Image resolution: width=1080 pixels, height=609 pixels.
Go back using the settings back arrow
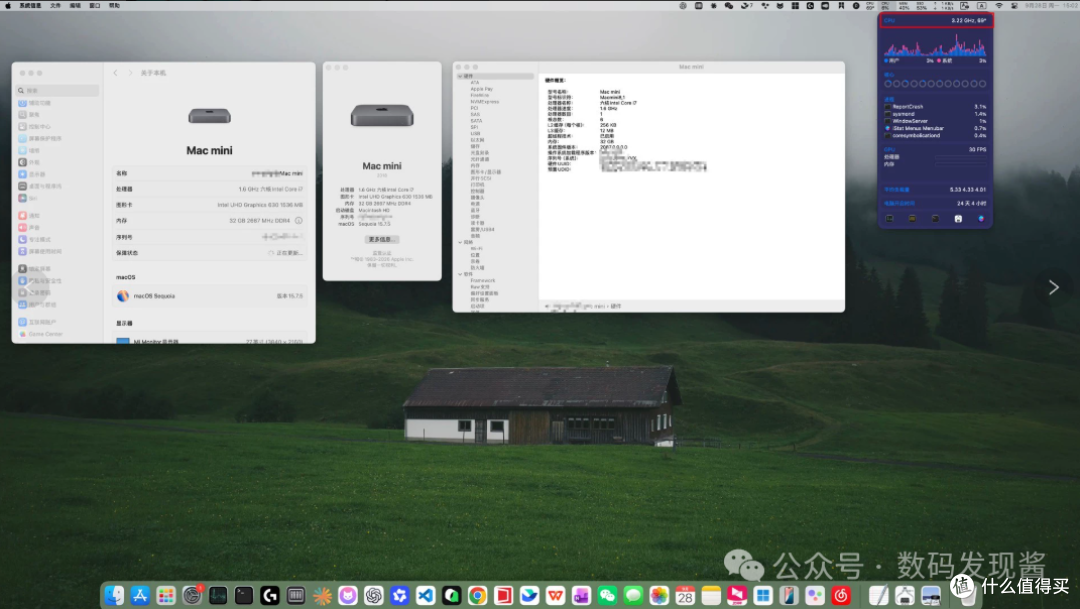(x=115, y=72)
